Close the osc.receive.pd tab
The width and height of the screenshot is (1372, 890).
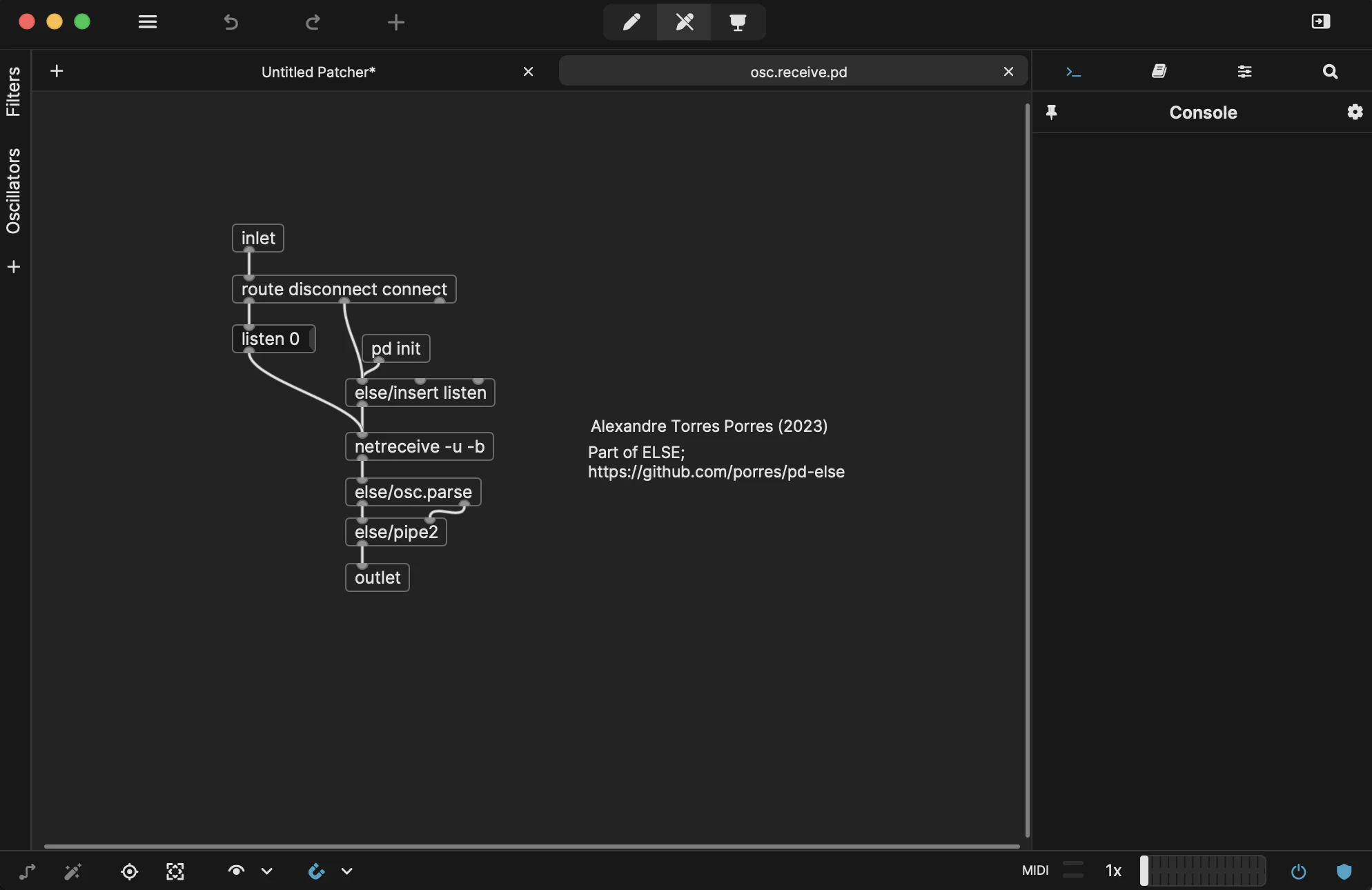(x=1009, y=72)
